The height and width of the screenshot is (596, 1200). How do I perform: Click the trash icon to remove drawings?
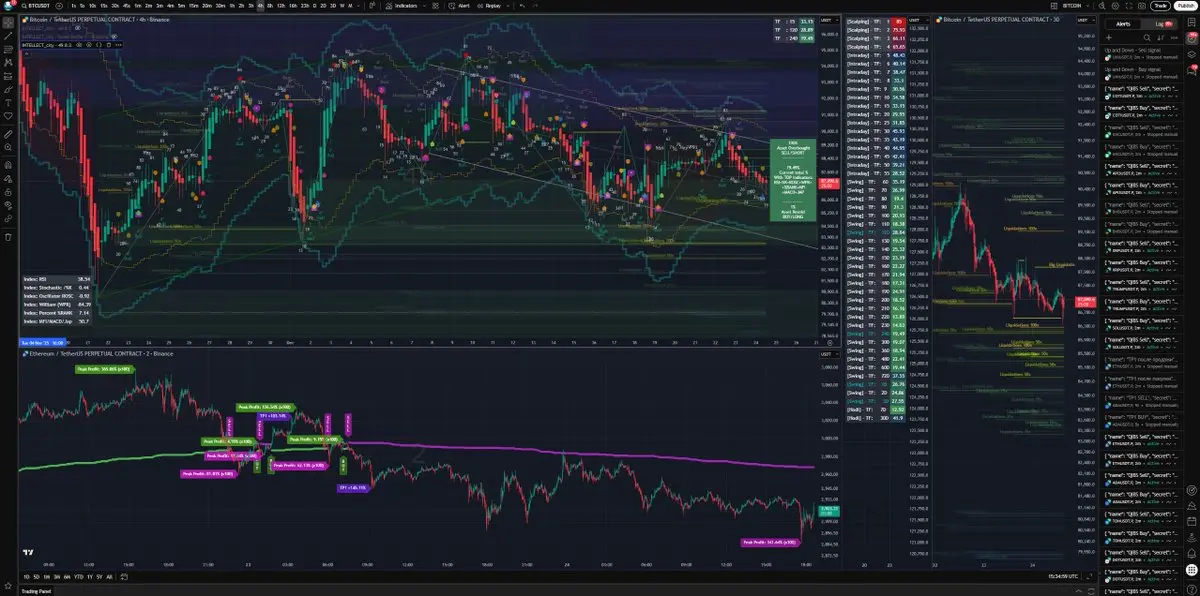pyautogui.click(x=8, y=237)
